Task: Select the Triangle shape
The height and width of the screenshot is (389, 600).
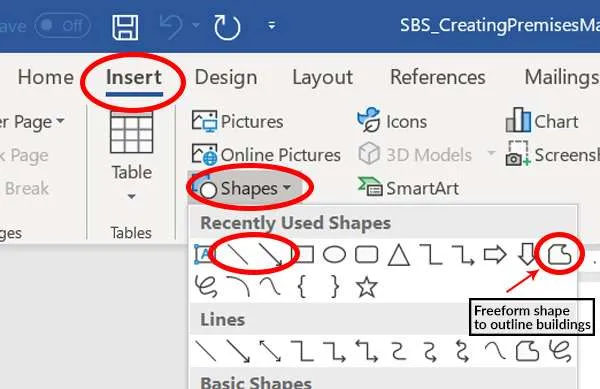Action: pos(399,255)
